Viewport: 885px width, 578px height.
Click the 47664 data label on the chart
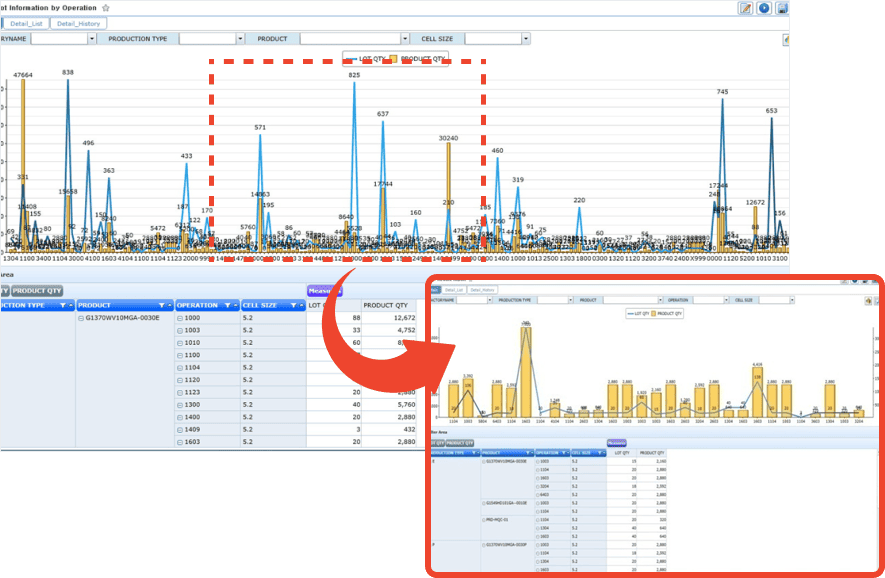pyautogui.click(x=23, y=75)
